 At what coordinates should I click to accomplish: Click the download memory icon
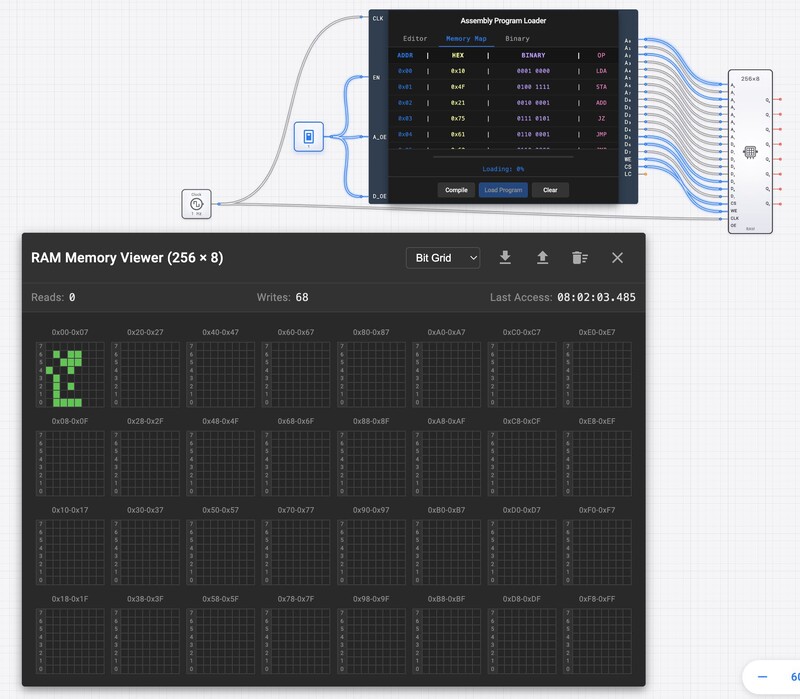(505, 258)
